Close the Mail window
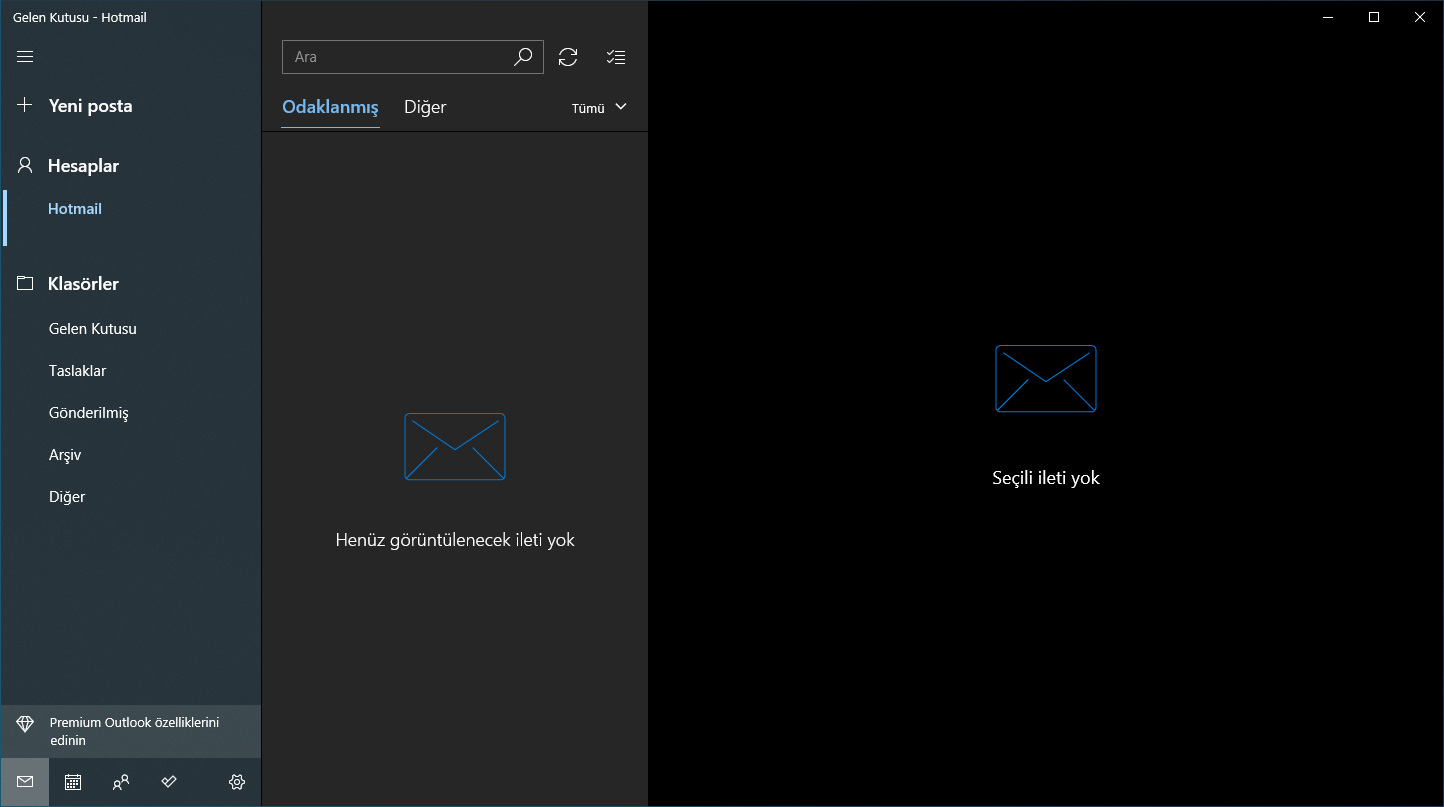Image resolution: width=1444 pixels, height=807 pixels. (x=1420, y=17)
